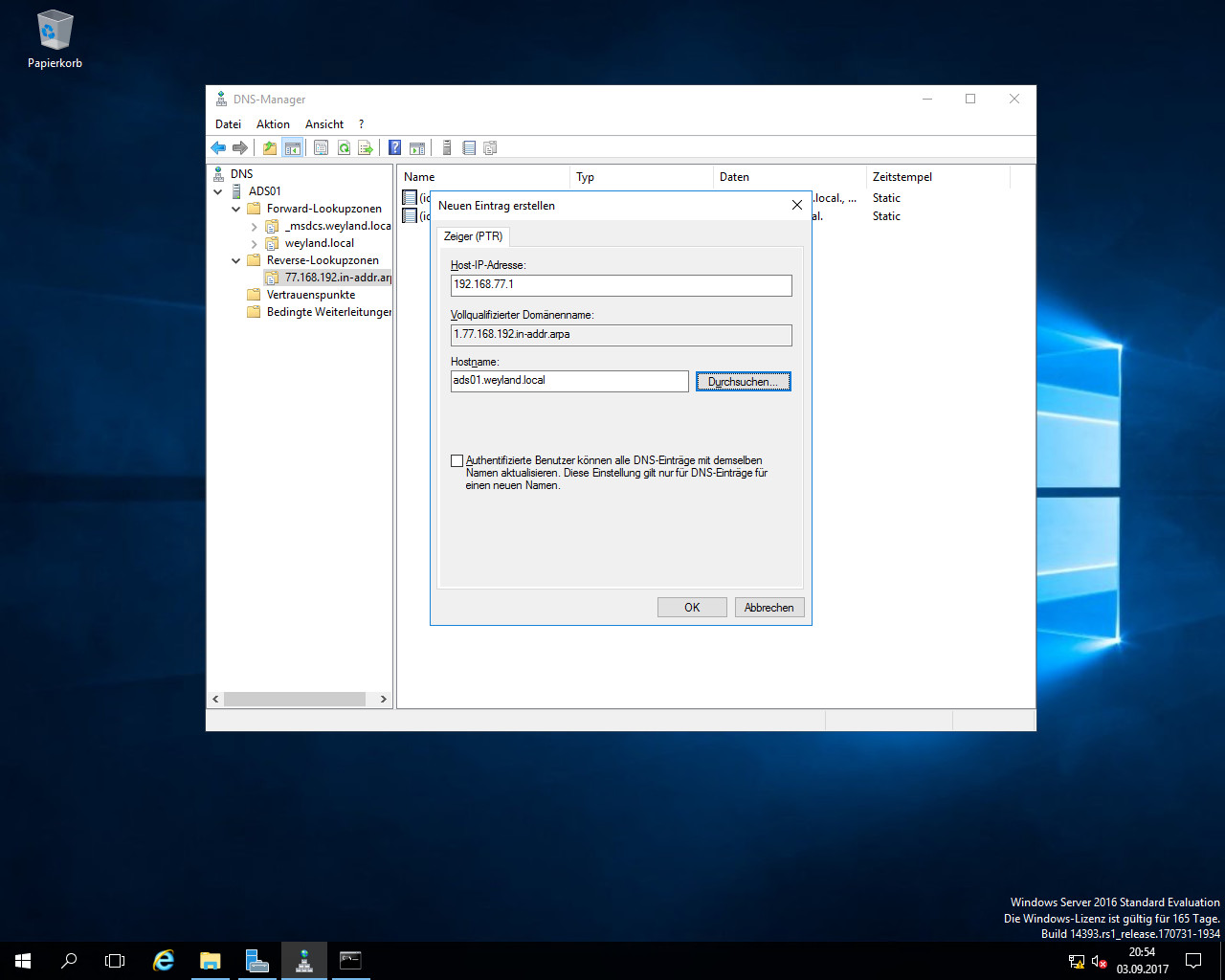This screenshot has width=1225, height=980.
Task: Enable authenticated users DNS update checkbox
Action: [457, 460]
